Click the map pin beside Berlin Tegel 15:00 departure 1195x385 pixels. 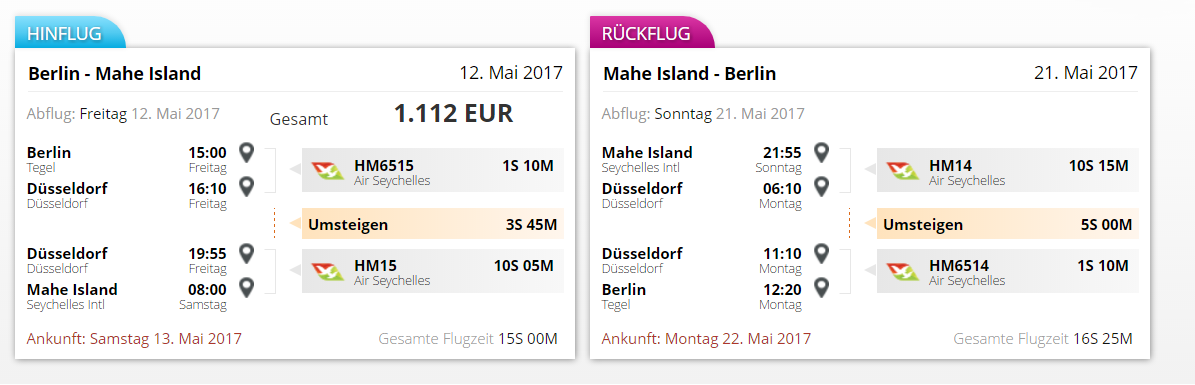click(x=245, y=152)
